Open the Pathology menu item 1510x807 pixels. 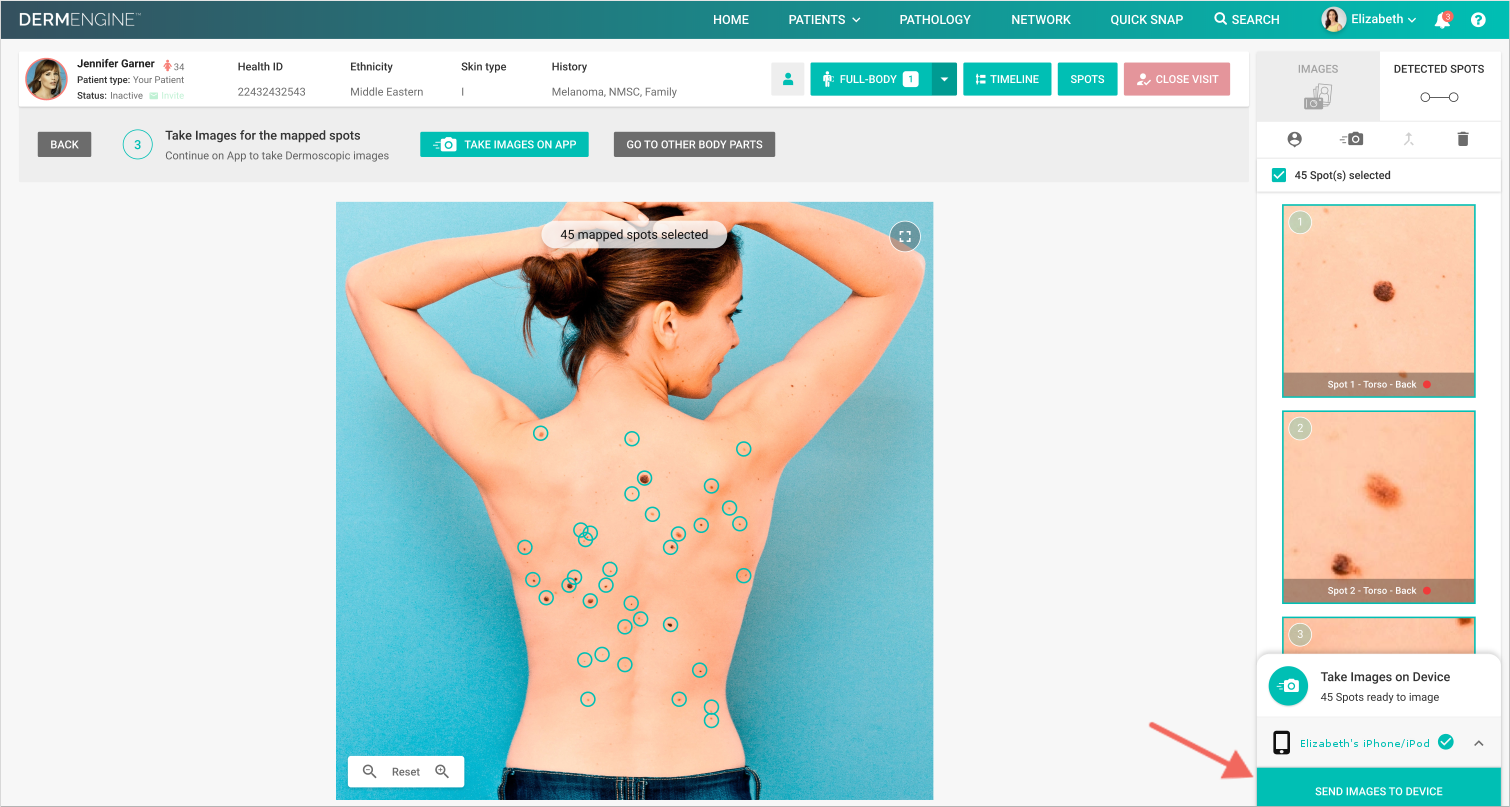pos(935,20)
